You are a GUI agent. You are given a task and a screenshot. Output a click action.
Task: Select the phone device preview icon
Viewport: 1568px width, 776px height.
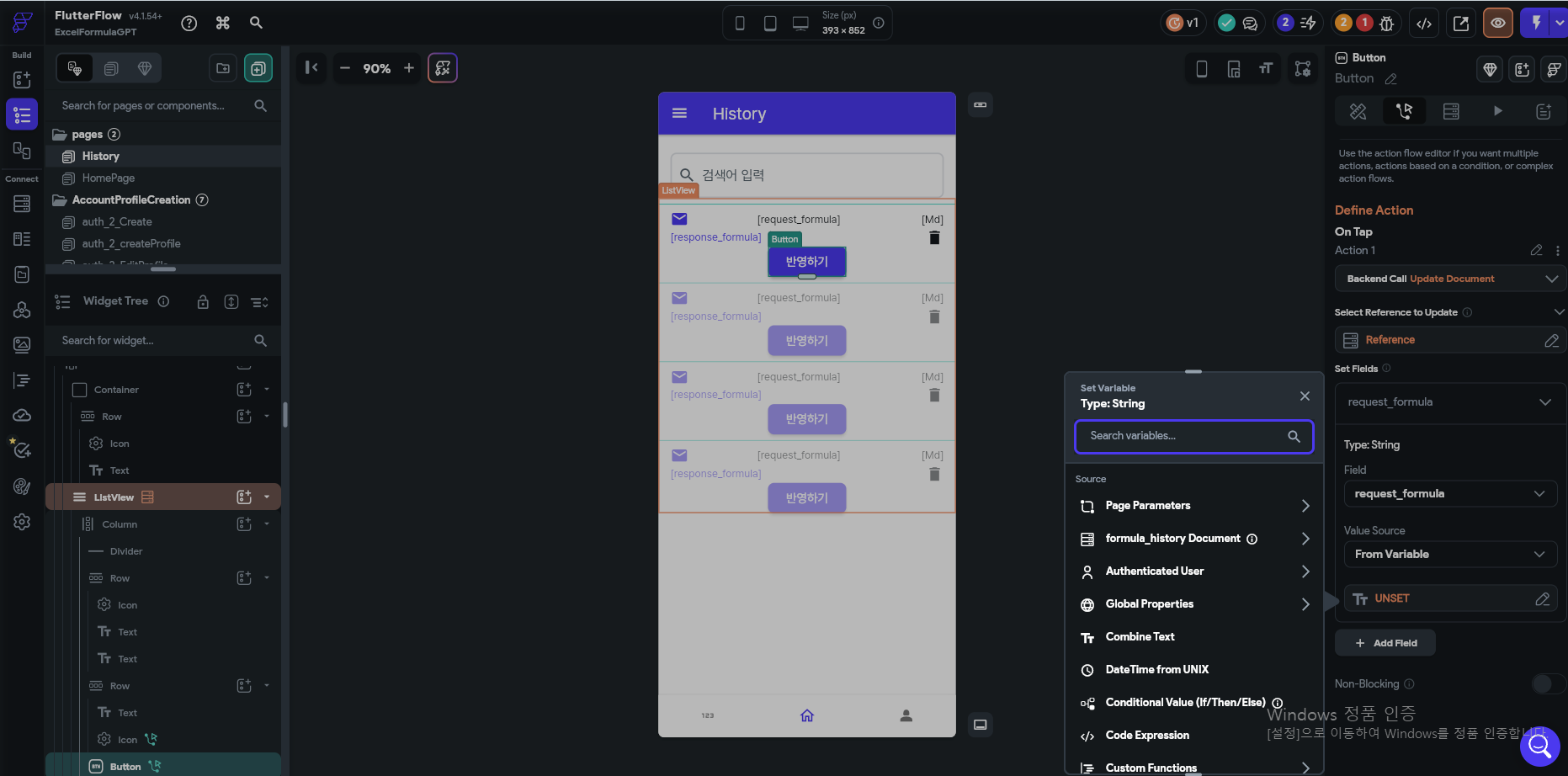coord(740,24)
